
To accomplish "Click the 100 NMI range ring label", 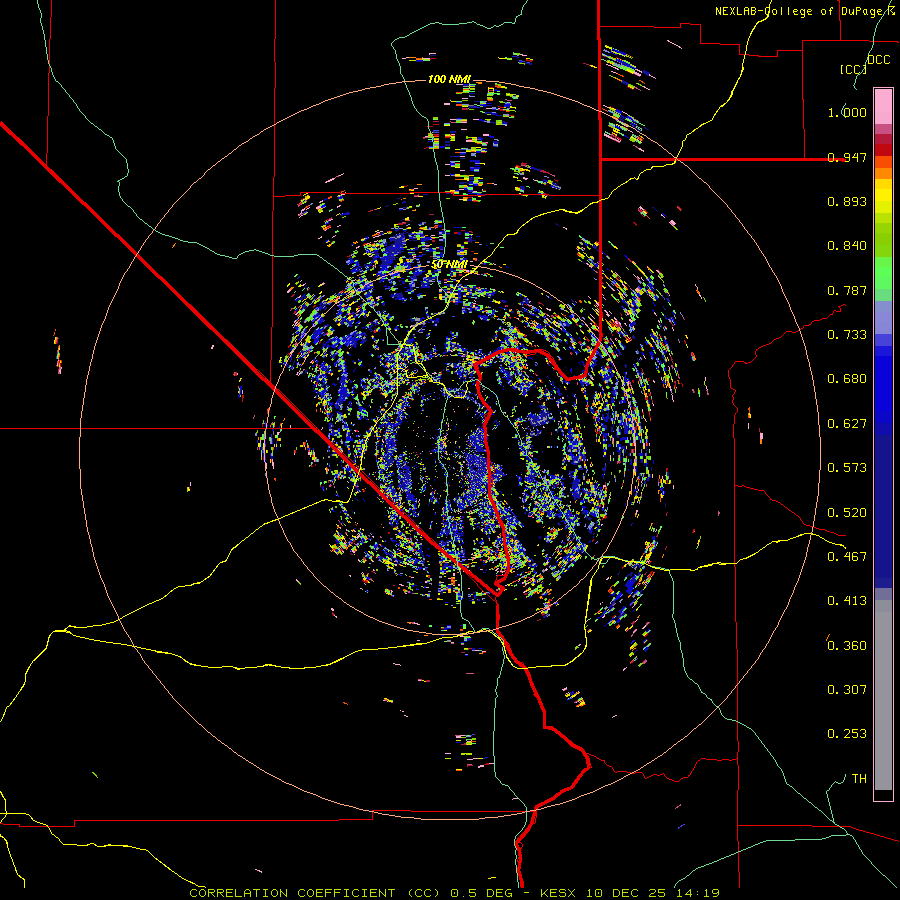I will click(449, 79).
